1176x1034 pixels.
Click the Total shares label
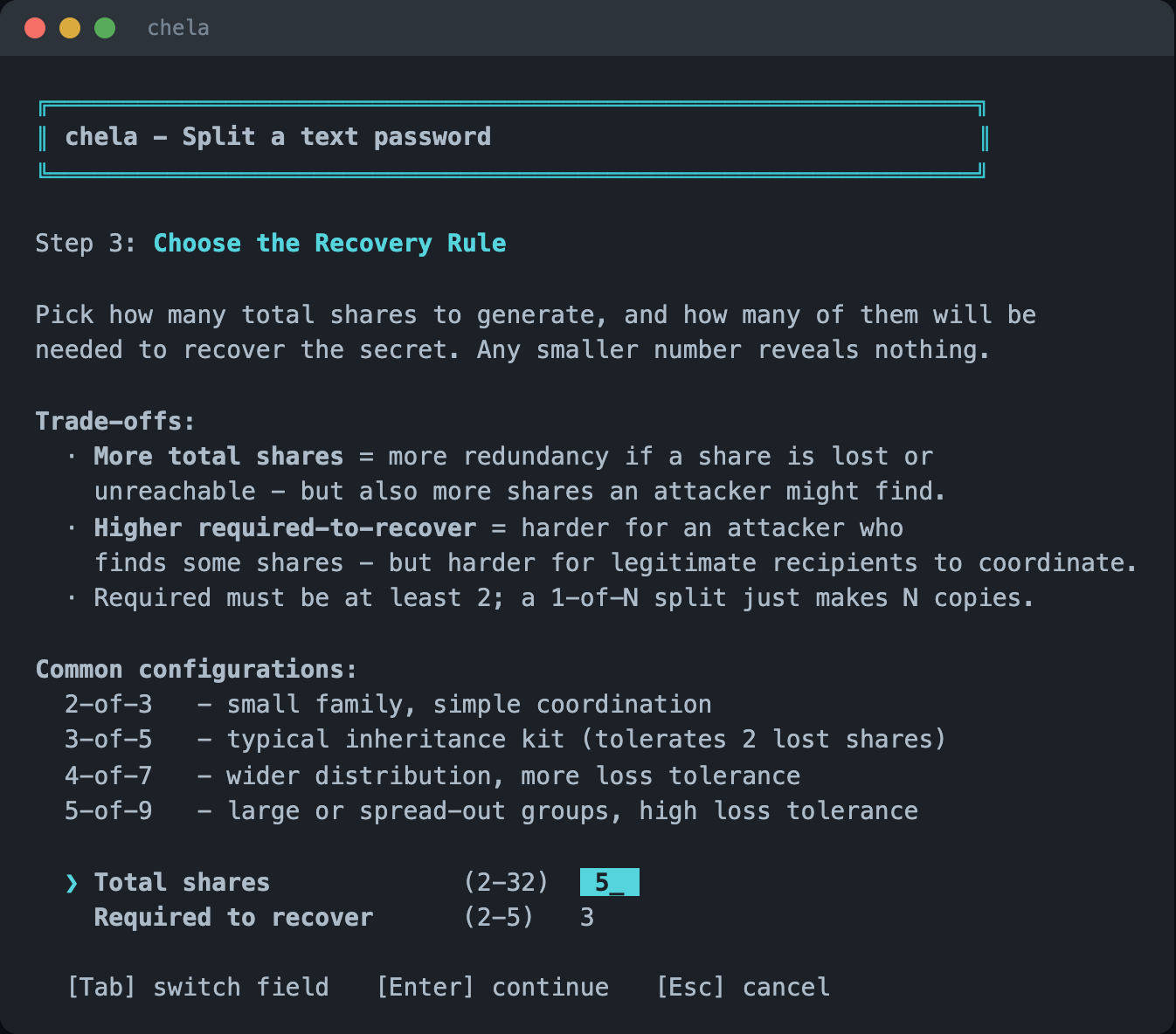pos(182,882)
